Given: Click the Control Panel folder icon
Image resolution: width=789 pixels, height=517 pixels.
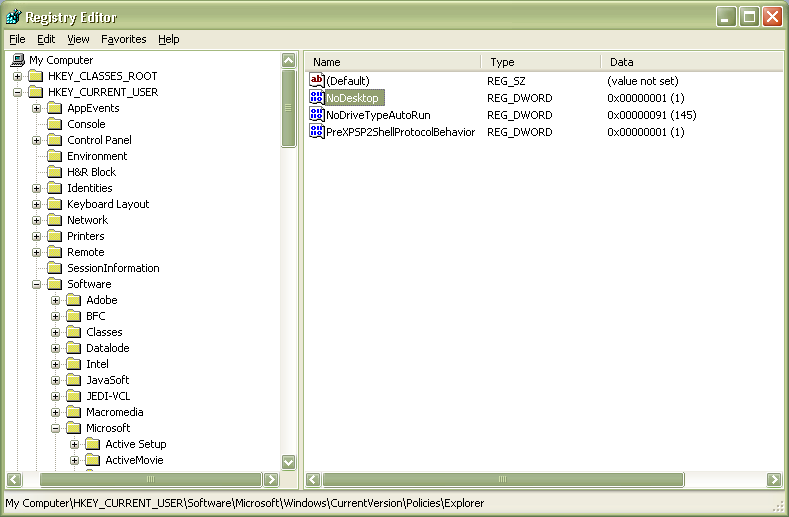Looking at the screenshot, I should 54,140.
